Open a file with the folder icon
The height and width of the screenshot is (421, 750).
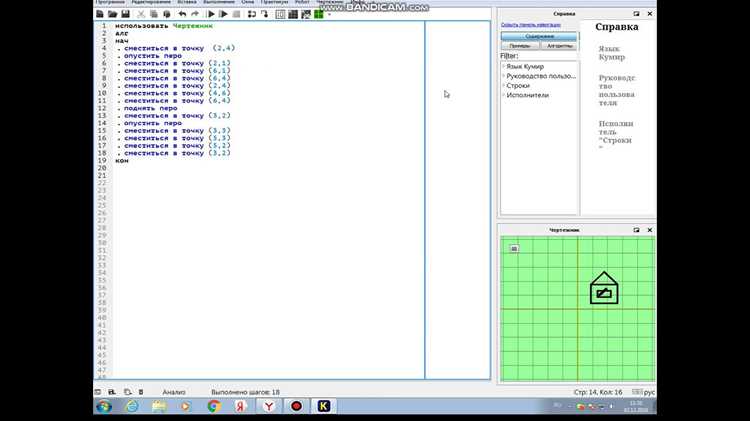112,14
